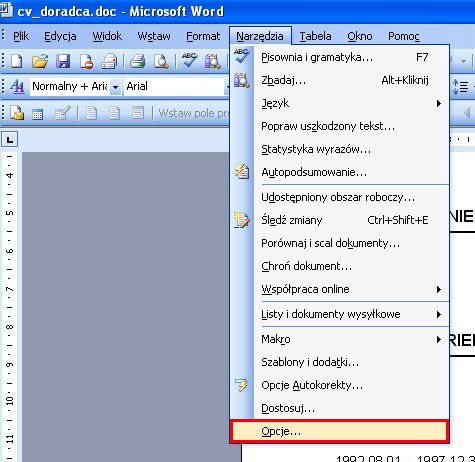The image size is (475, 462).
Task: Select Dostosuj from the menu
Action: pos(340,408)
